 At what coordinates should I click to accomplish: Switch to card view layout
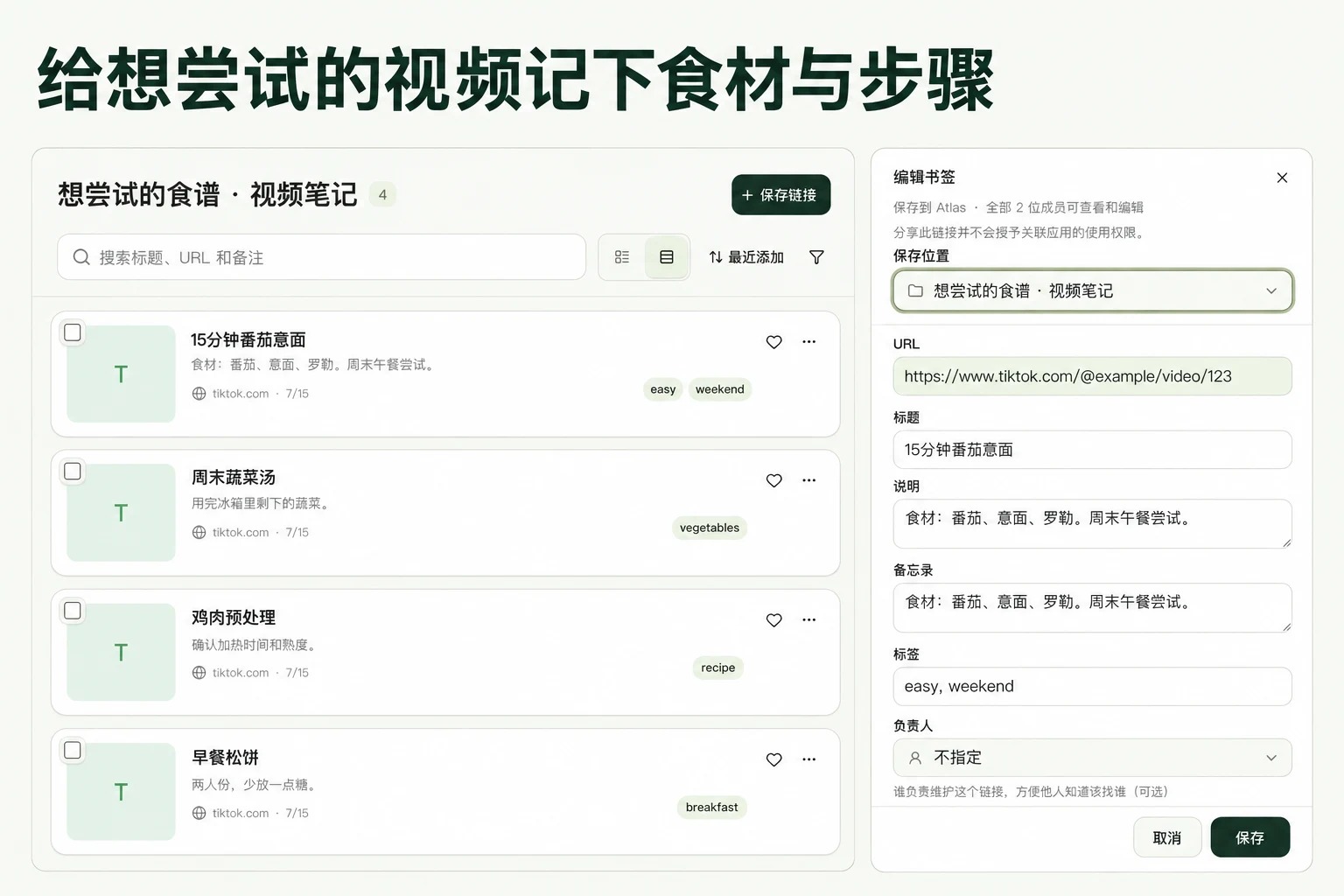(667, 257)
